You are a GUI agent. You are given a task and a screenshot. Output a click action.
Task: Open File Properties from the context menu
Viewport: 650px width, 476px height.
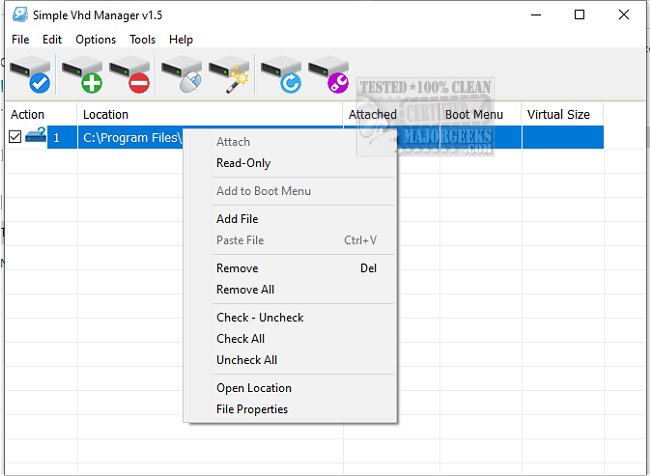point(290,409)
